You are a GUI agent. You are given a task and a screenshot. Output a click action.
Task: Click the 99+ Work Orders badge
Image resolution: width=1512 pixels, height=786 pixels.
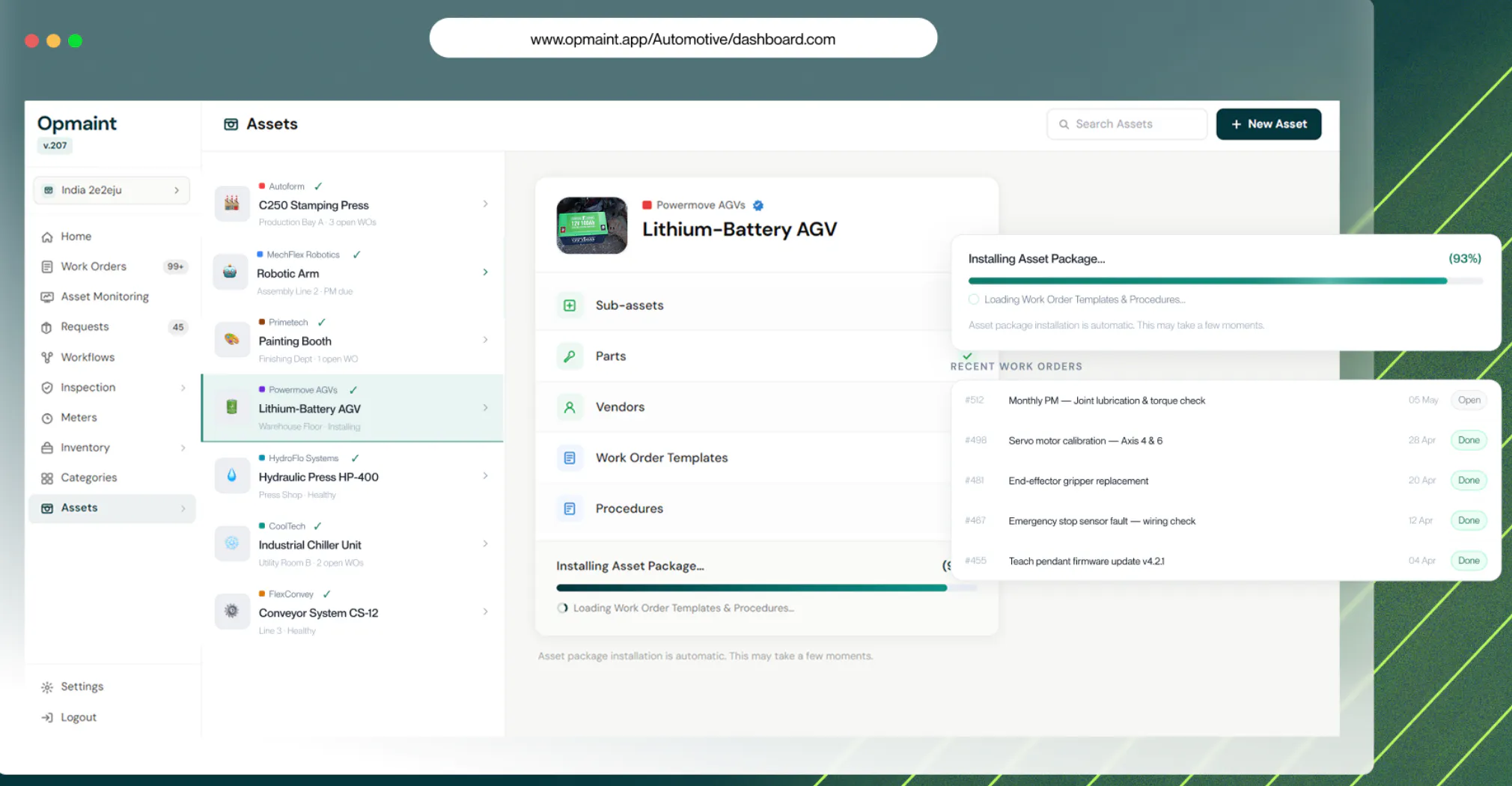pyautogui.click(x=175, y=266)
